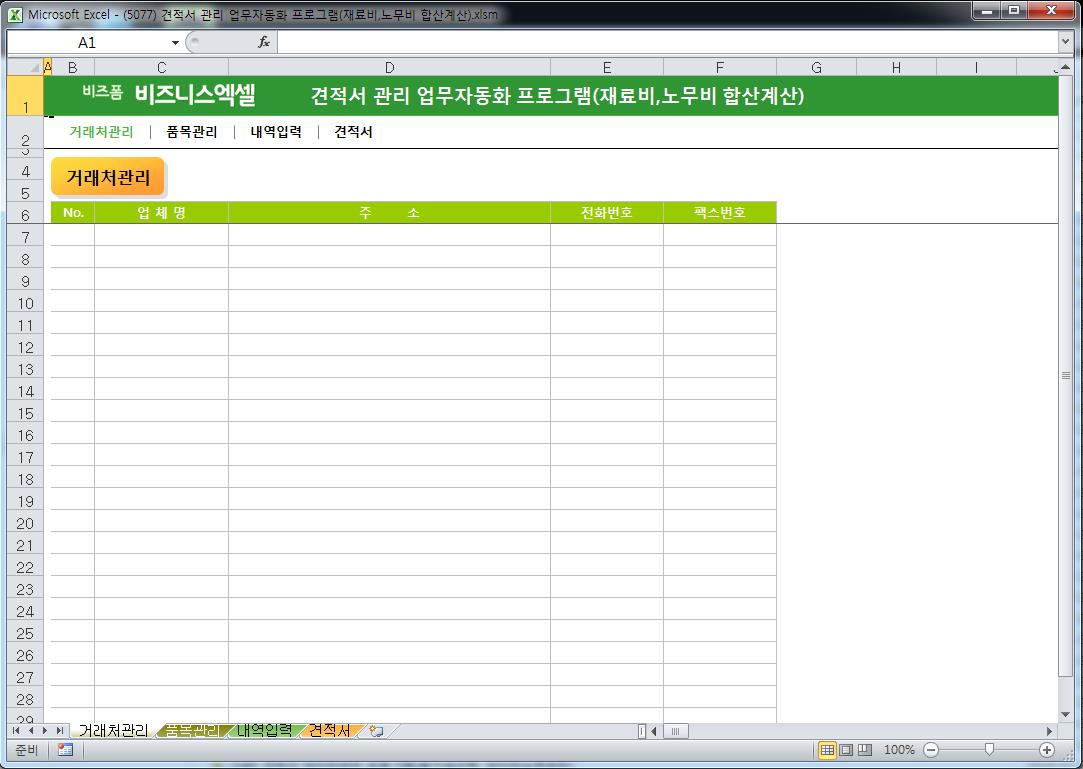Select column E header

(606, 68)
